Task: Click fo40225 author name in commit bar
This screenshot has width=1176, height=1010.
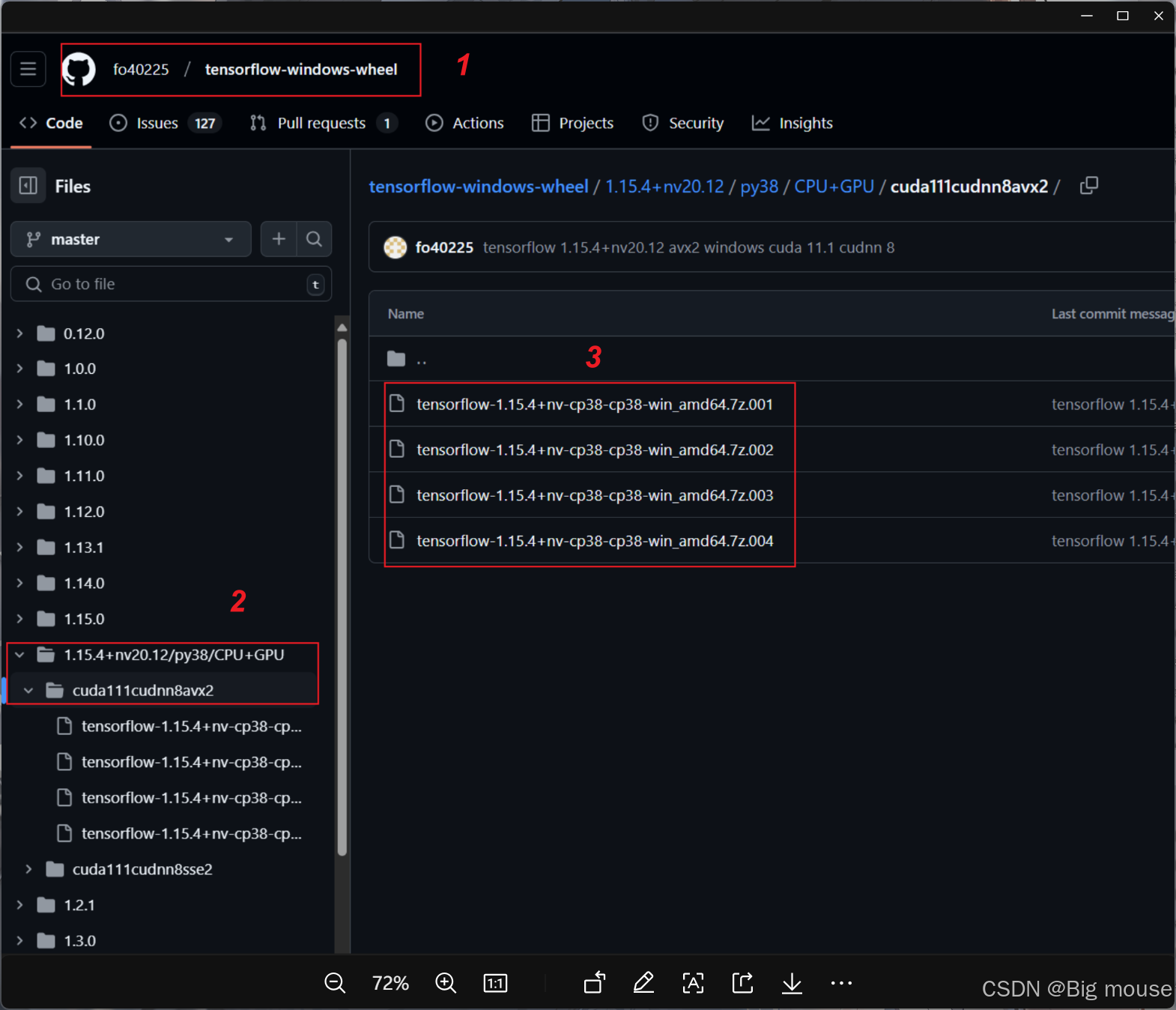Action: 444,247
